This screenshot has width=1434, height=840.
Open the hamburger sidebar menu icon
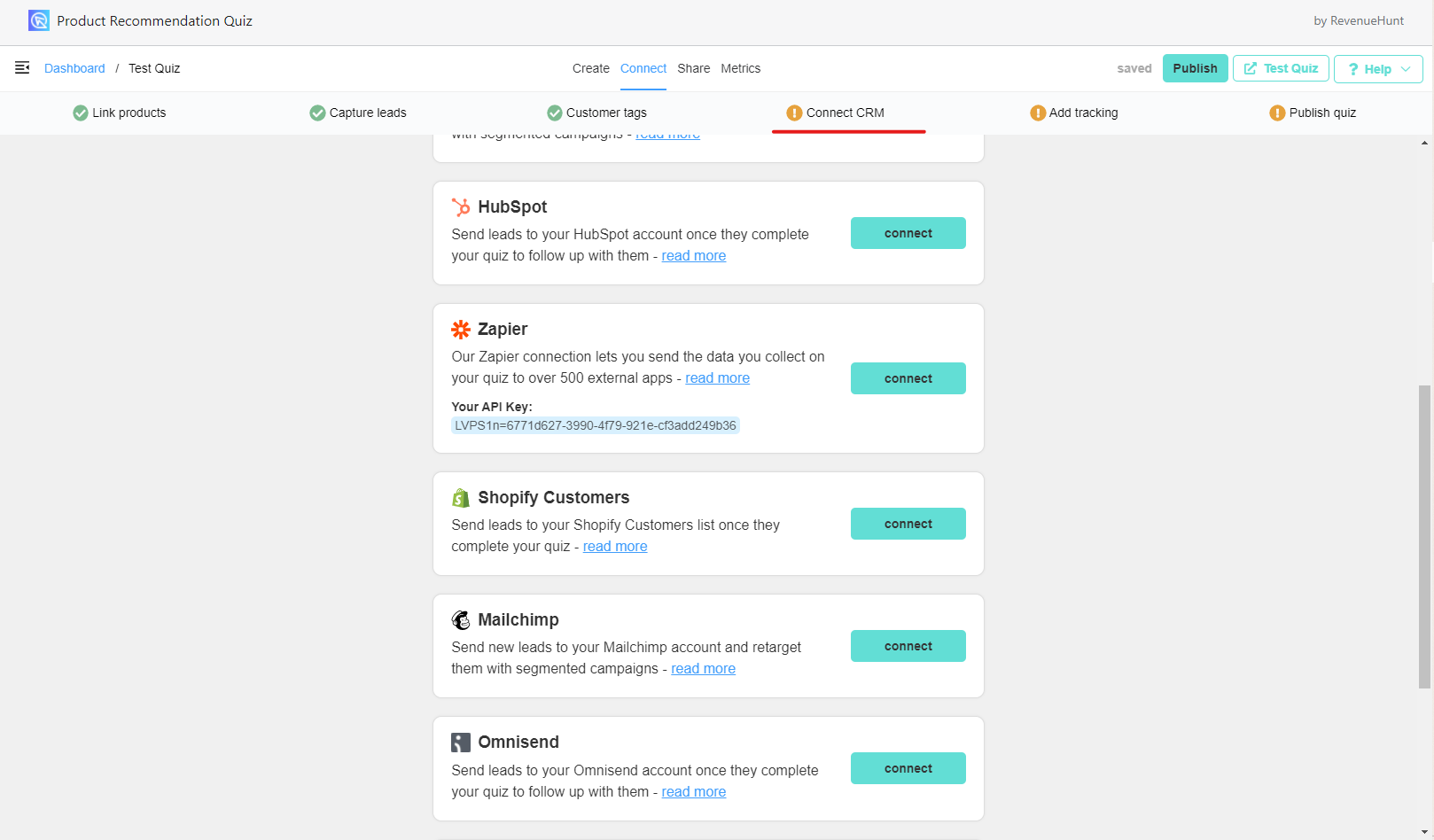[x=22, y=68]
